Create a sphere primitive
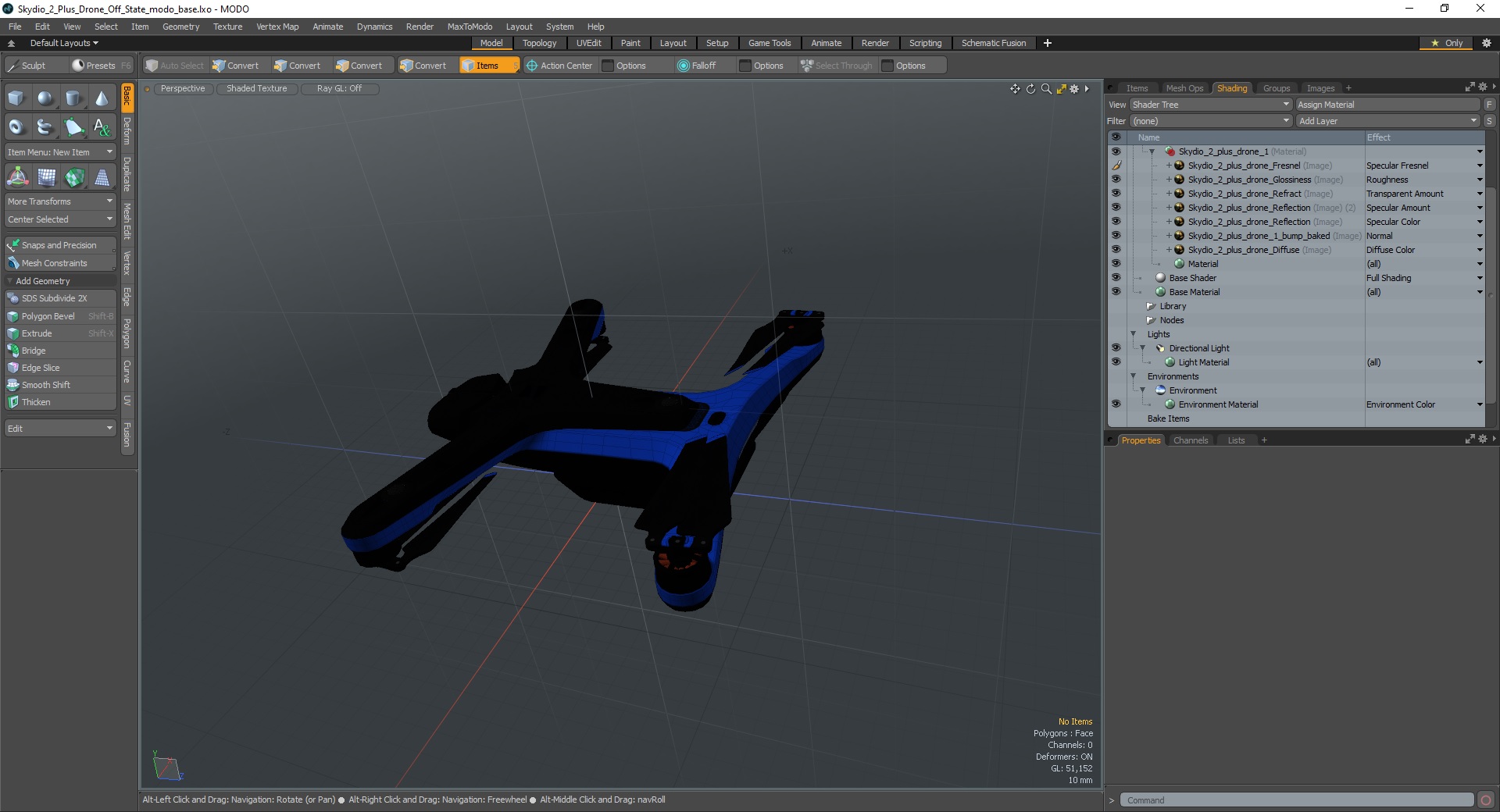 (45, 98)
